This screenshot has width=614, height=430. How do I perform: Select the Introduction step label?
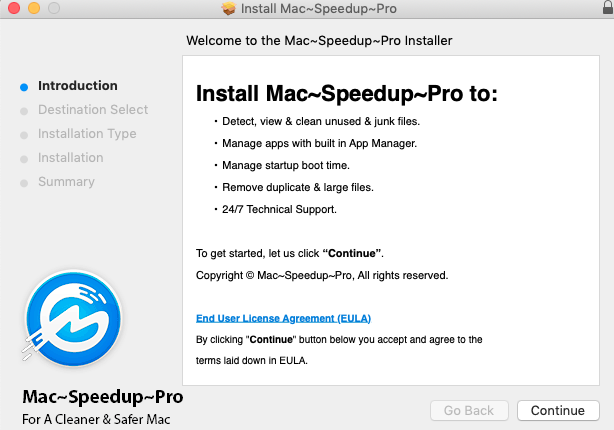click(78, 86)
